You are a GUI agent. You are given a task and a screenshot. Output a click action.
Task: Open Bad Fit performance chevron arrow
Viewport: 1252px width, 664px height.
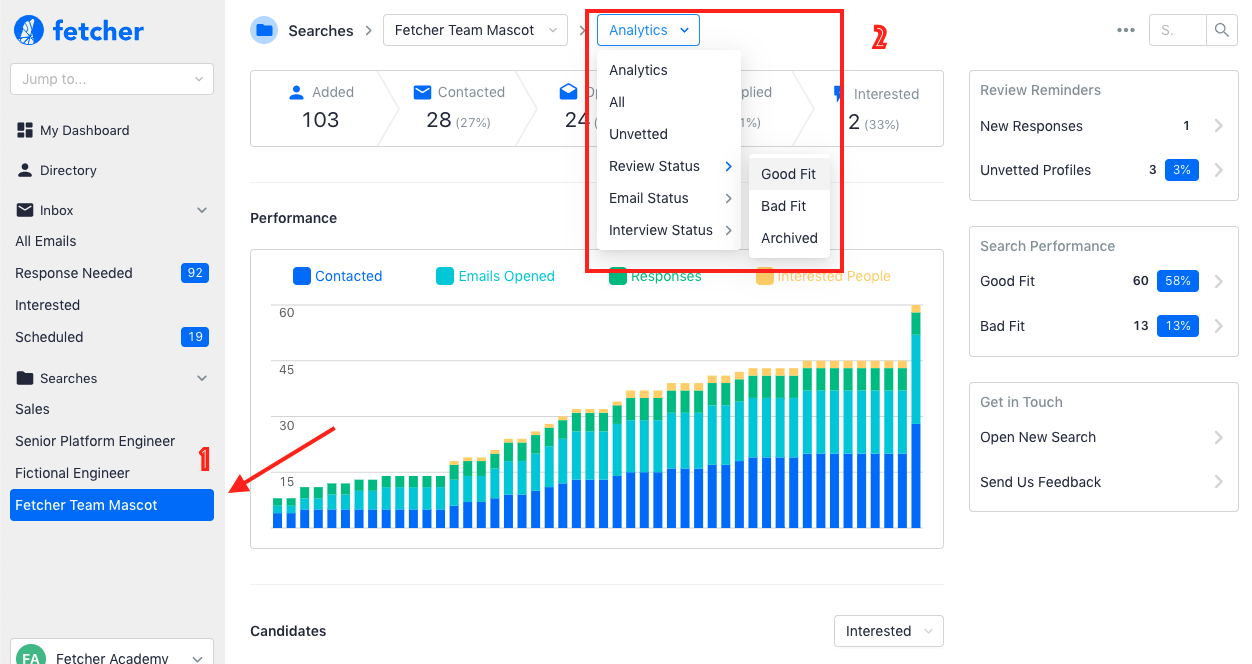coord(1218,326)
